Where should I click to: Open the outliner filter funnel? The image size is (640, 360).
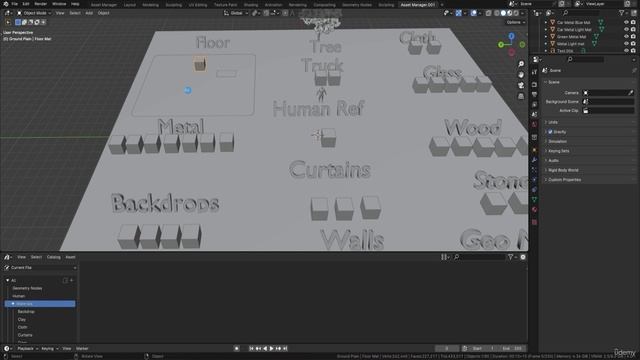(622, 13)
